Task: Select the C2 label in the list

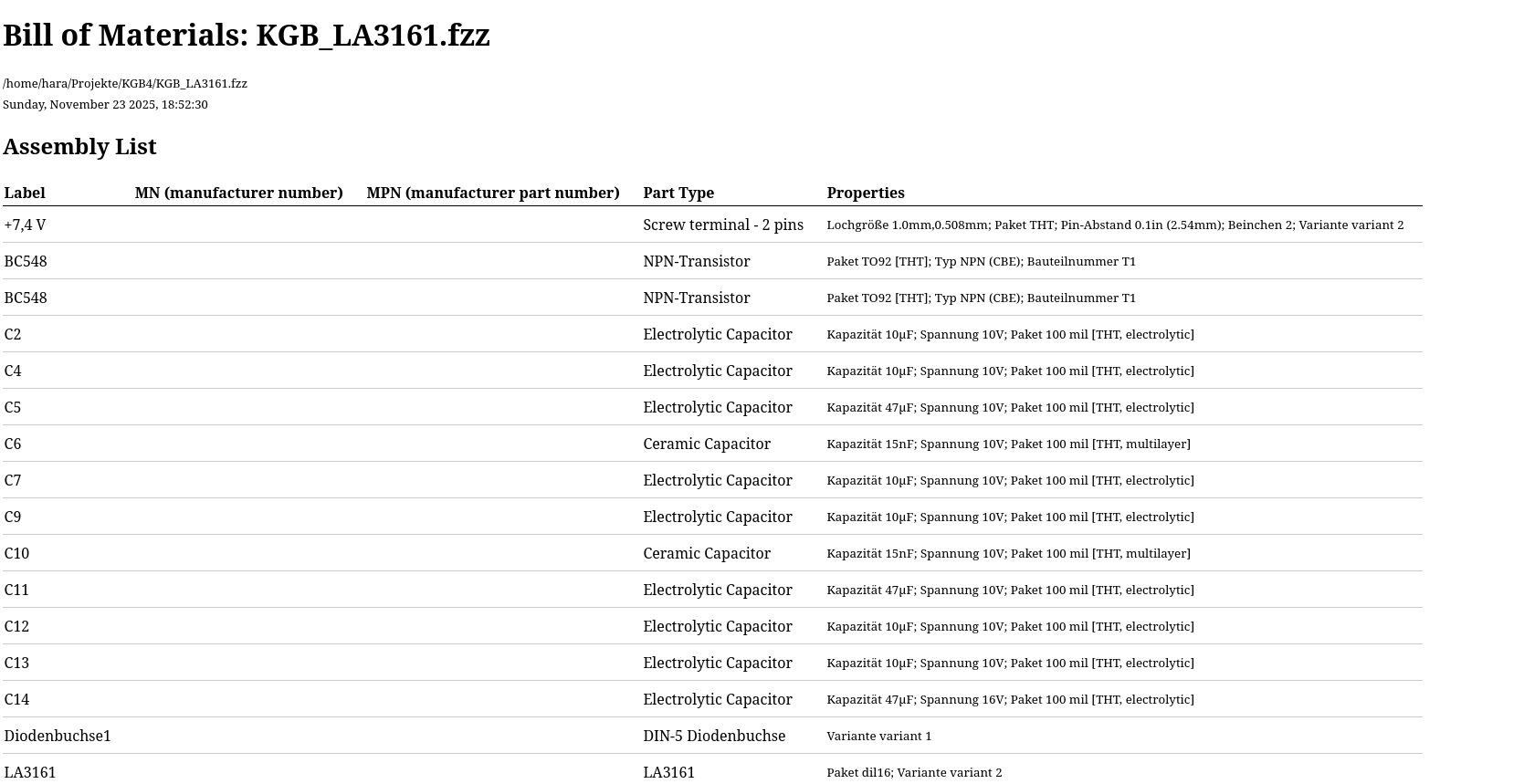Action: pos(13,335)
